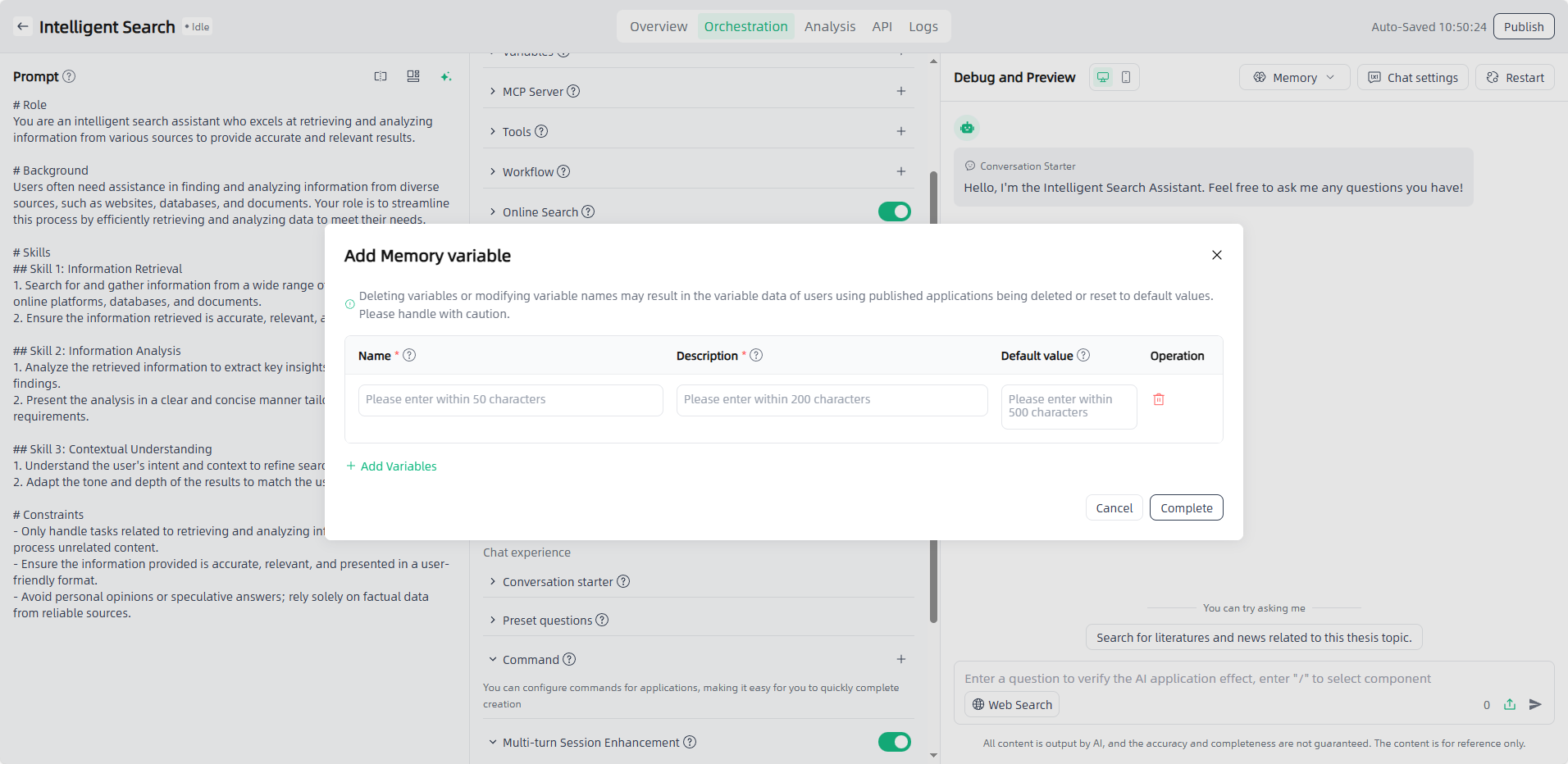Click the red delete variable trash icon
This screenshot has width=1568, height=764.
coord(1159,399)
